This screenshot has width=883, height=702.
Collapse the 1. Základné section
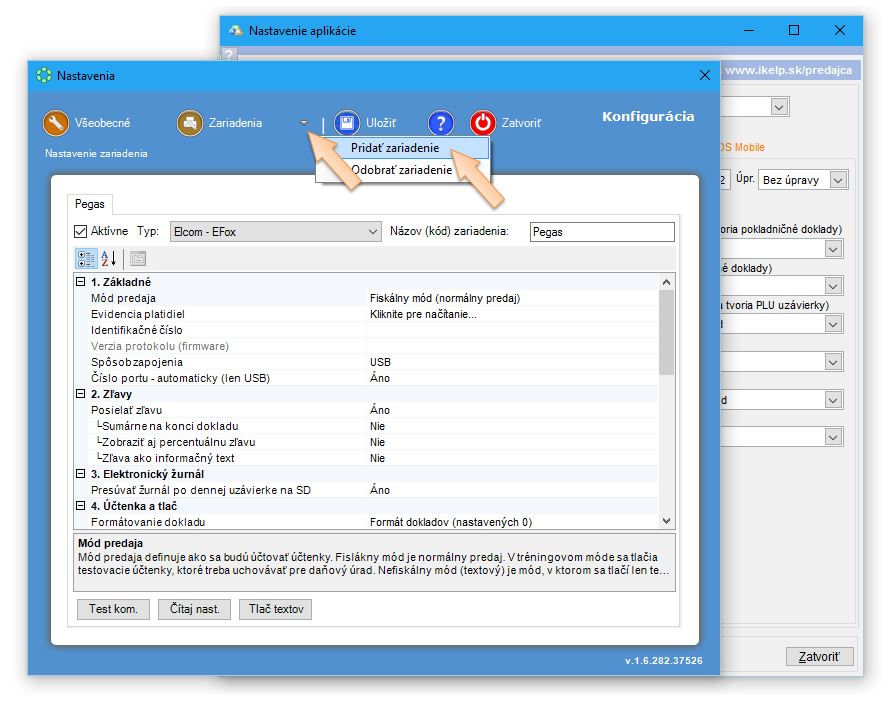[81, 282]
